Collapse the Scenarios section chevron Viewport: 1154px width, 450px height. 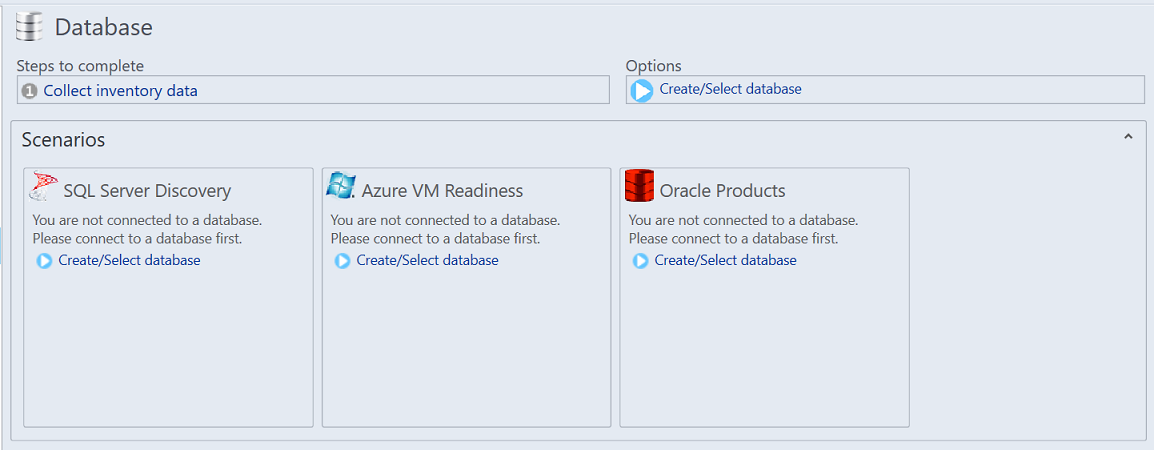1128,137
